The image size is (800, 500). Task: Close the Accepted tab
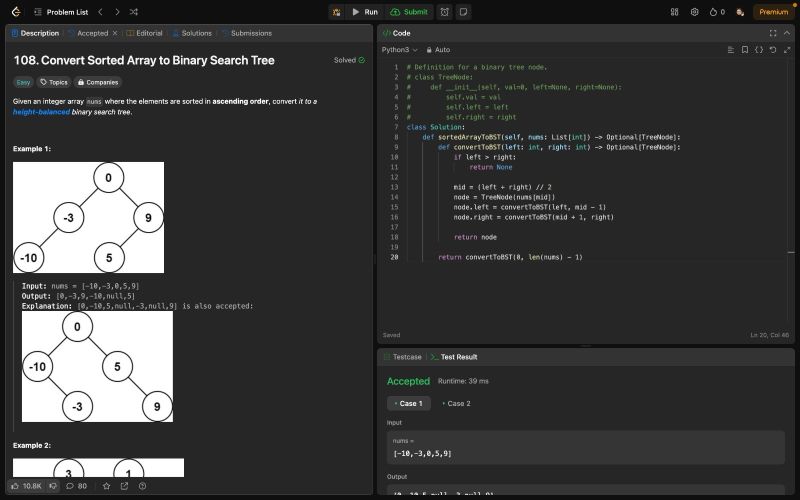tap(115, 33)
